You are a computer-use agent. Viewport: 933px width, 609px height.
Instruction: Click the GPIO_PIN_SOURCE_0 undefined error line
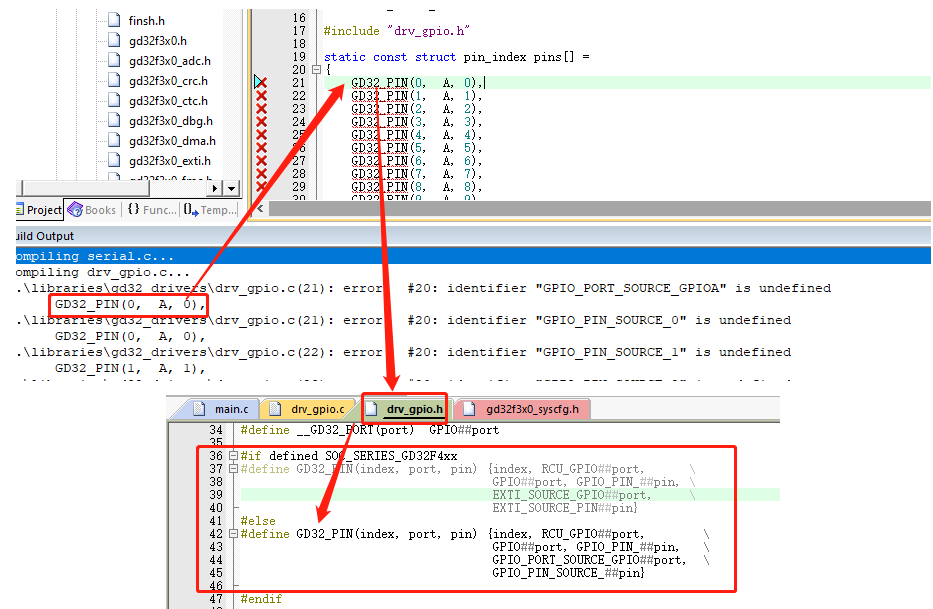coord(403,320)
